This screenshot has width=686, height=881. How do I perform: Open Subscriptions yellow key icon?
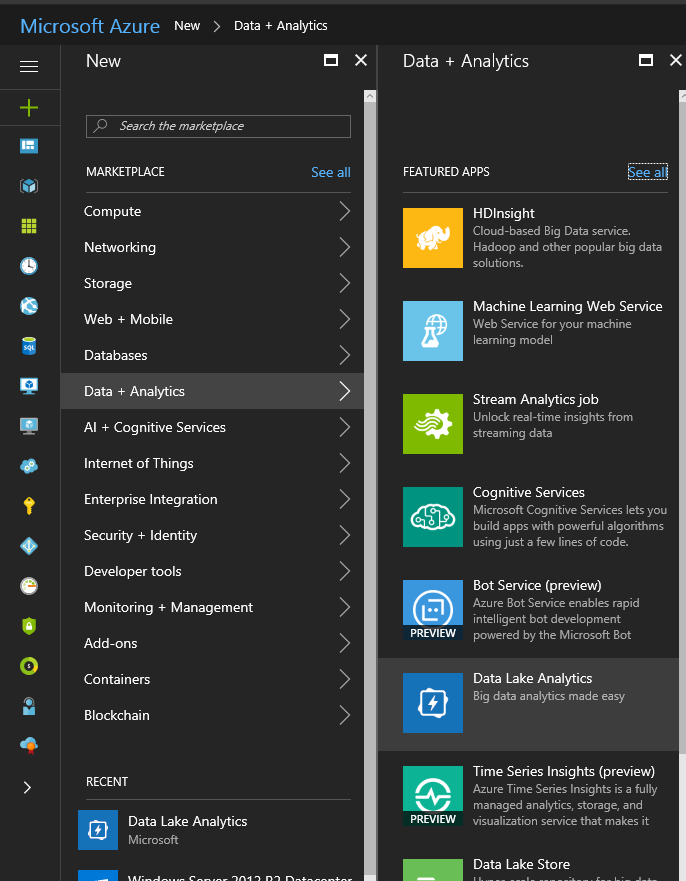pos(29,506)
